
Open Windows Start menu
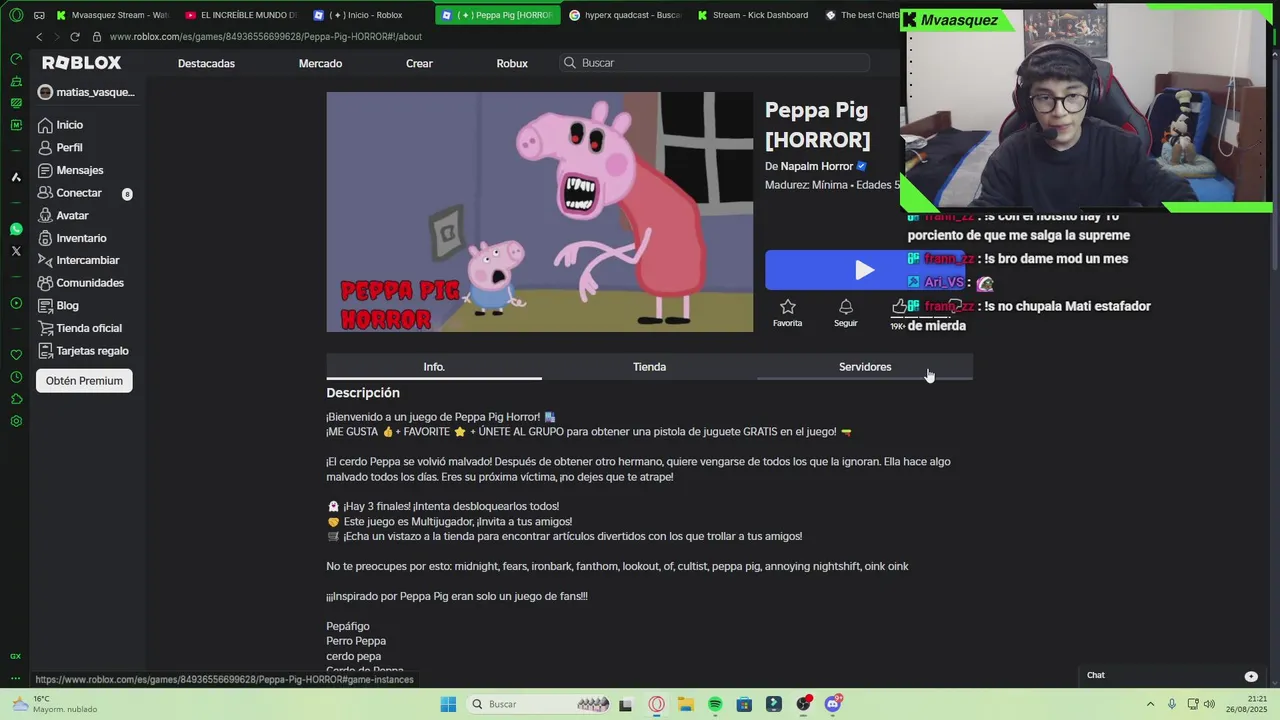pos(448,704)
